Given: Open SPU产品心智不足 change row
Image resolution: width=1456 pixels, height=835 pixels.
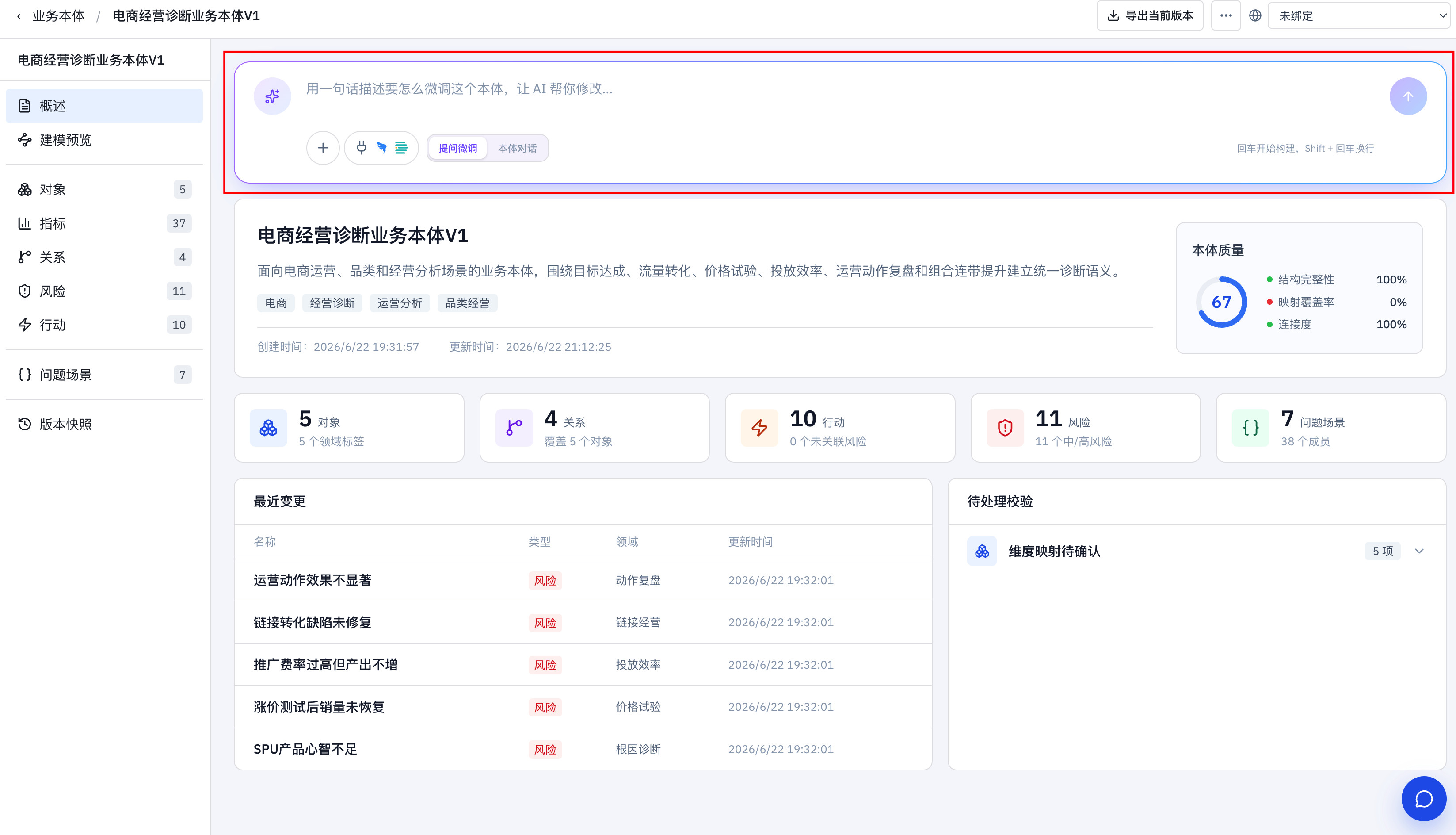Looking at the screenshot, I should click(583, 749).
